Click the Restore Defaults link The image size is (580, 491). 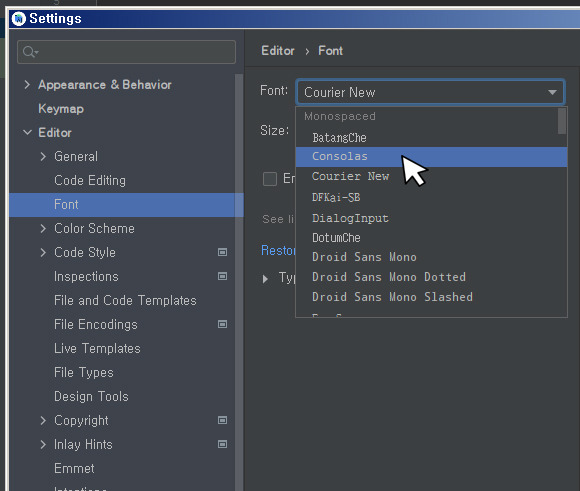point(279,250)
